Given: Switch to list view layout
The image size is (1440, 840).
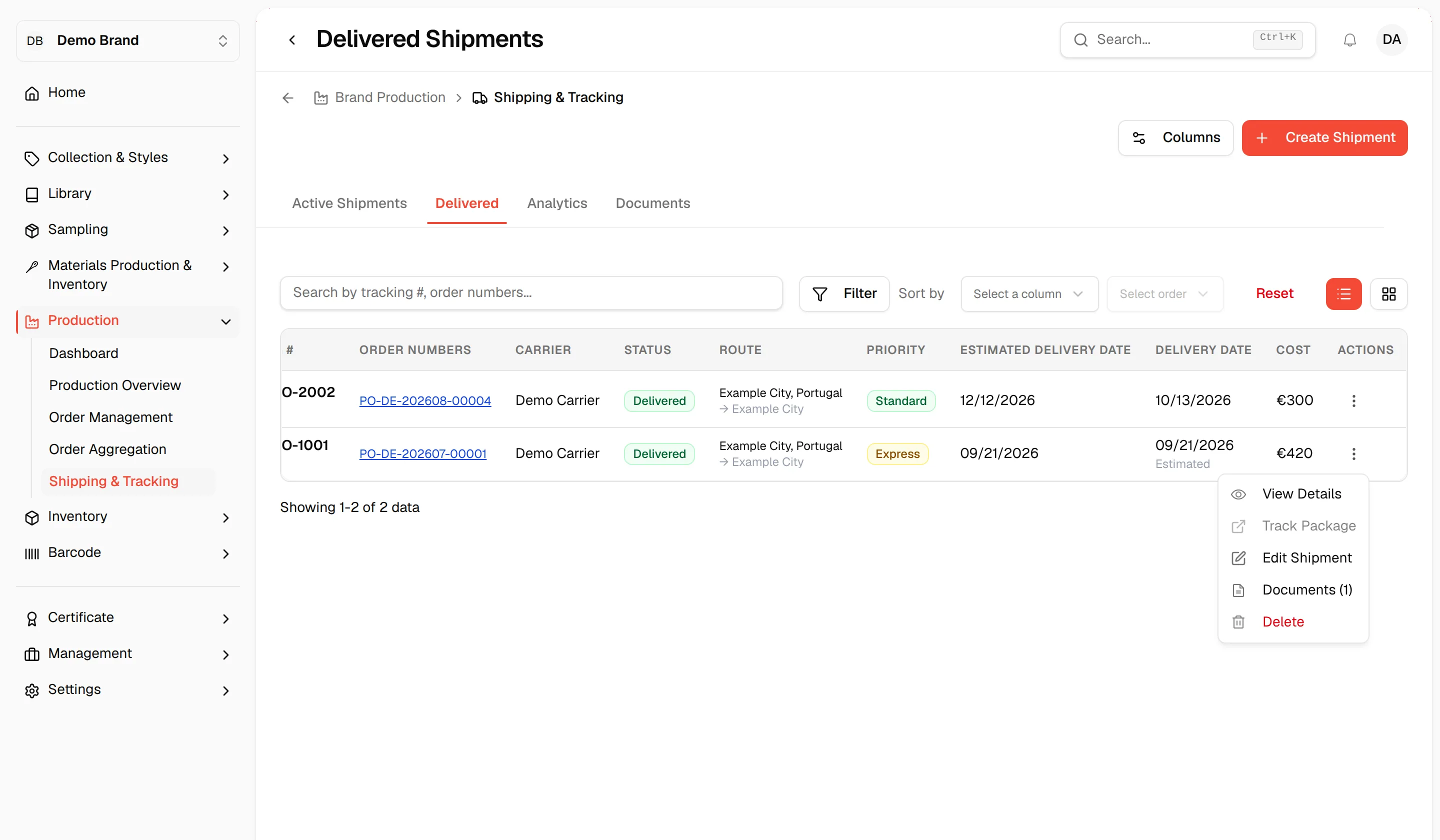Looking at the screenshot, I should [x=1343, y=293].
